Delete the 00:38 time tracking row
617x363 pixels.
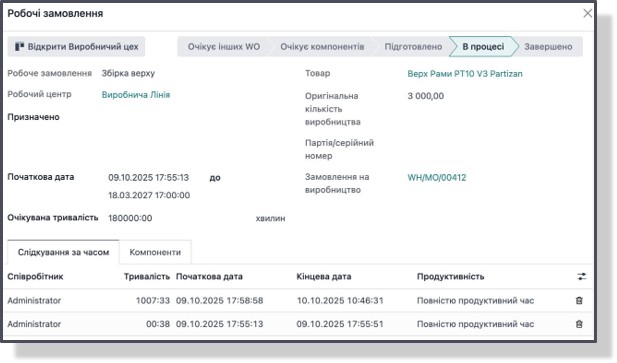(x=579, y=324)
